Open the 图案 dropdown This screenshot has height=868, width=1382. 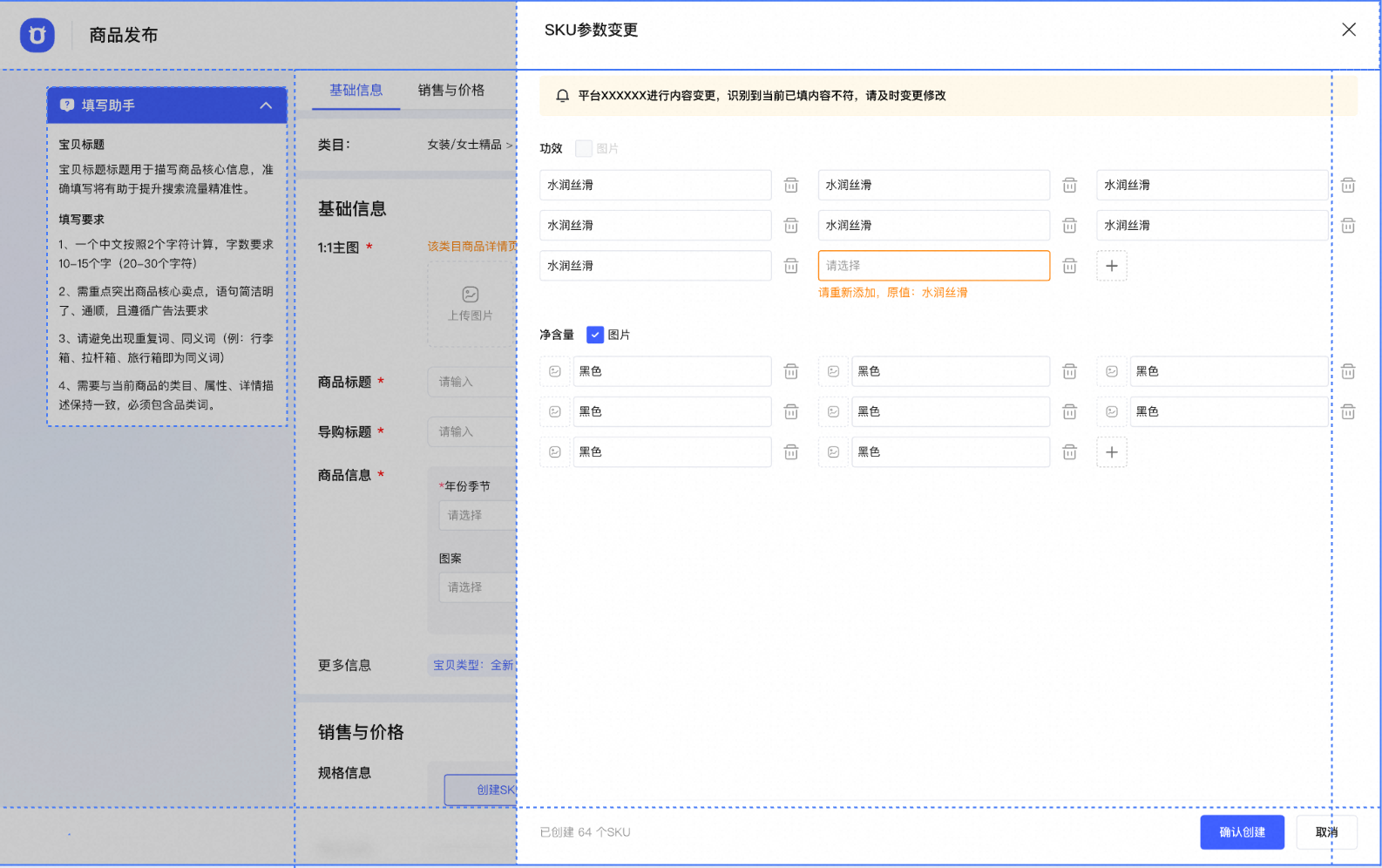pos(478,587)
